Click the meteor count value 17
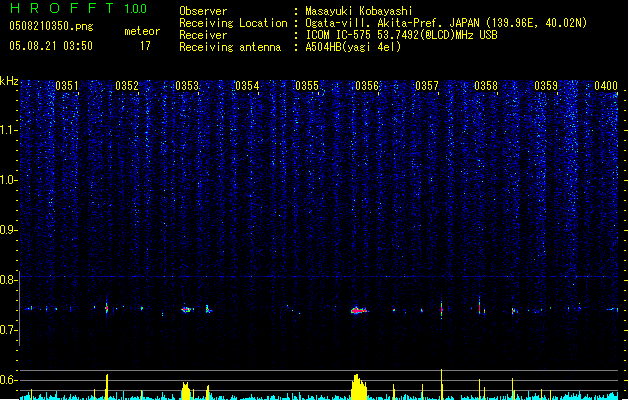This screenshot has width=629, height=400. pyautogui.click(x=145, y=46)
